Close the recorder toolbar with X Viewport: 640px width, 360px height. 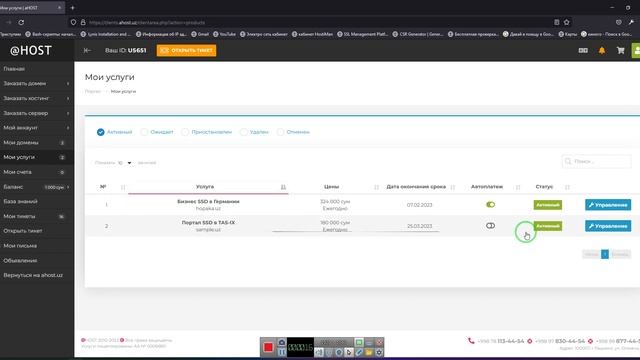pos(379,342)
